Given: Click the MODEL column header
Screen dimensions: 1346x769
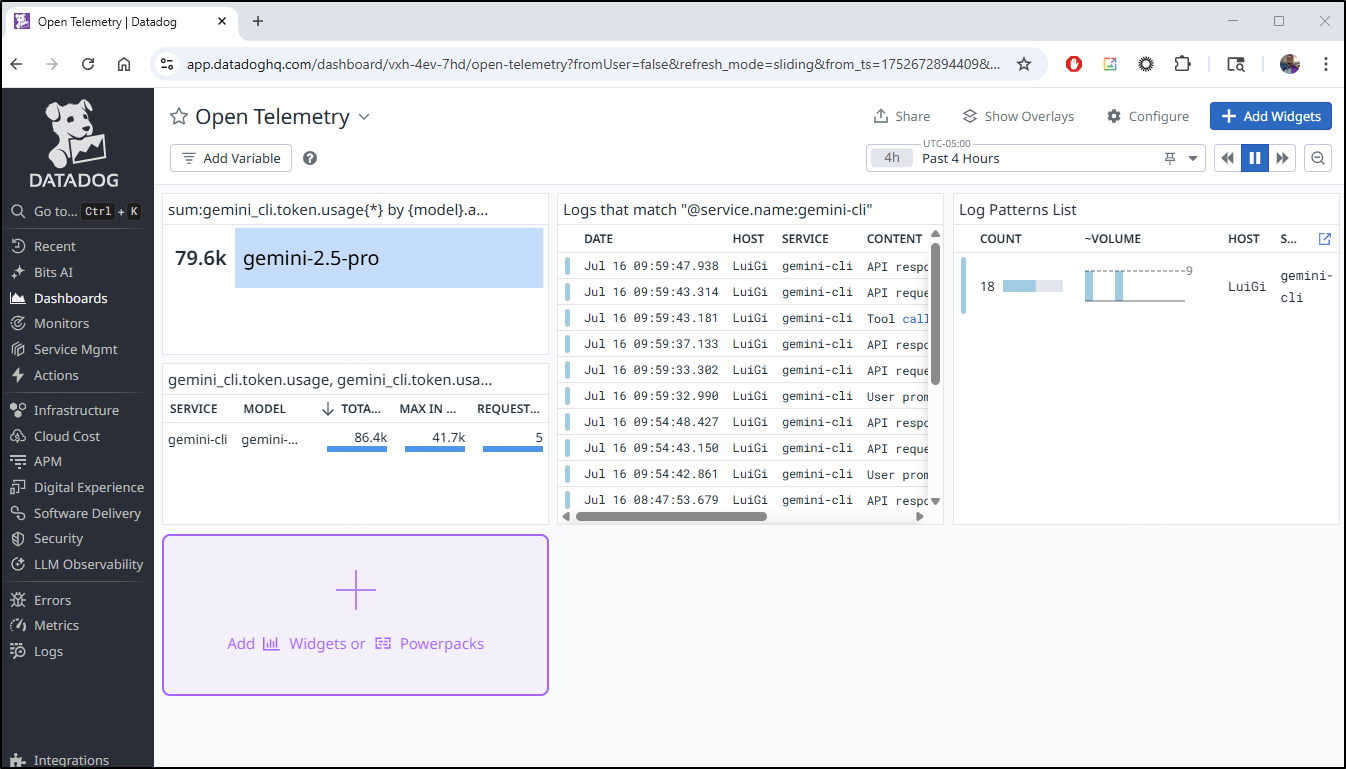Looking at the screenshot, I should [x=265, y=409].
